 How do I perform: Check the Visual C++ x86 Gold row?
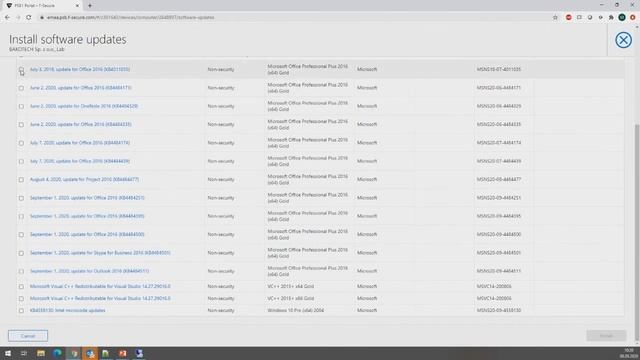21,298
